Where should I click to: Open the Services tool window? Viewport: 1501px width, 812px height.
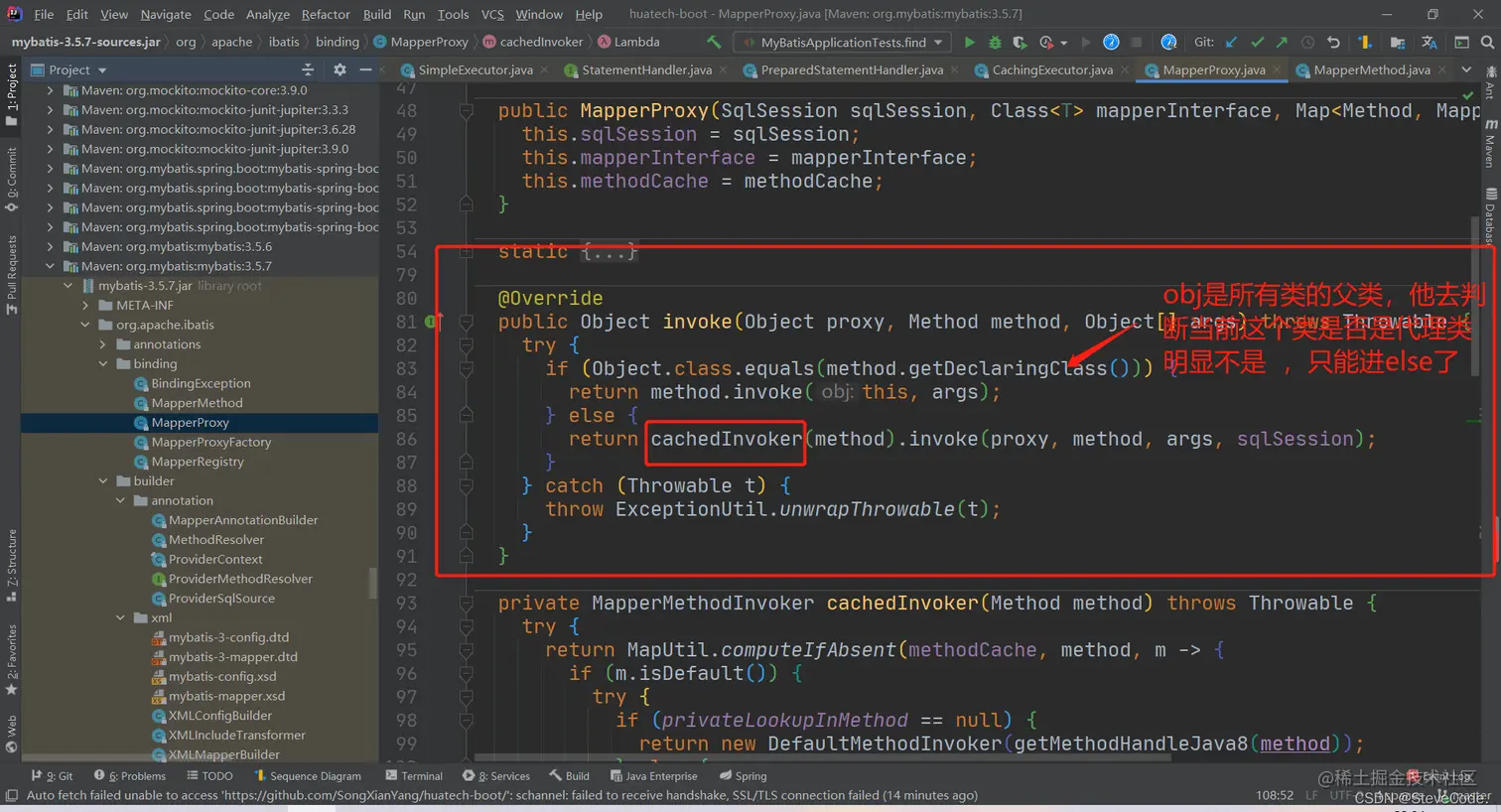496,776
